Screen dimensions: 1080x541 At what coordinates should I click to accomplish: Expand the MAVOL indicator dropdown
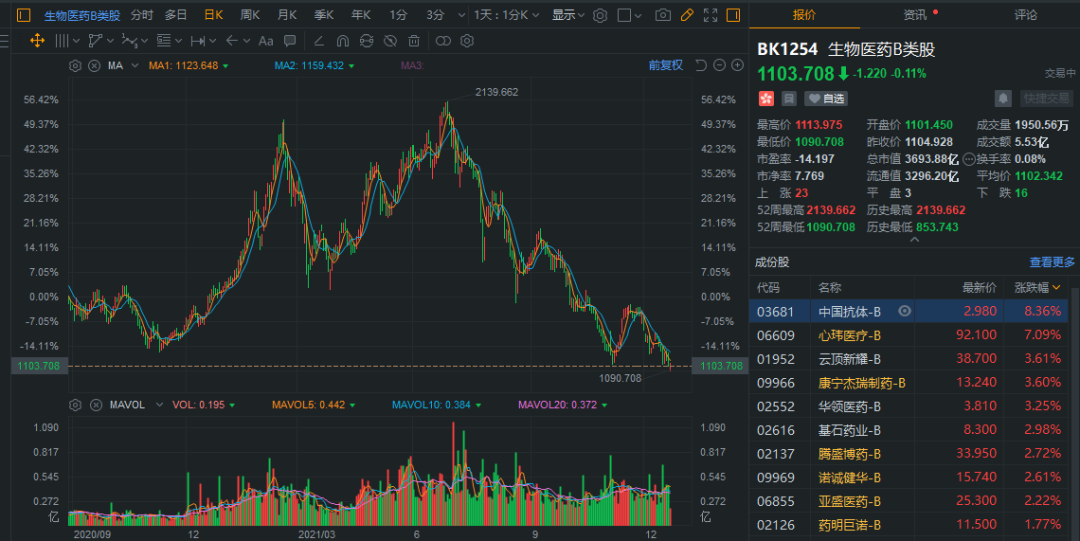(159, 405)
